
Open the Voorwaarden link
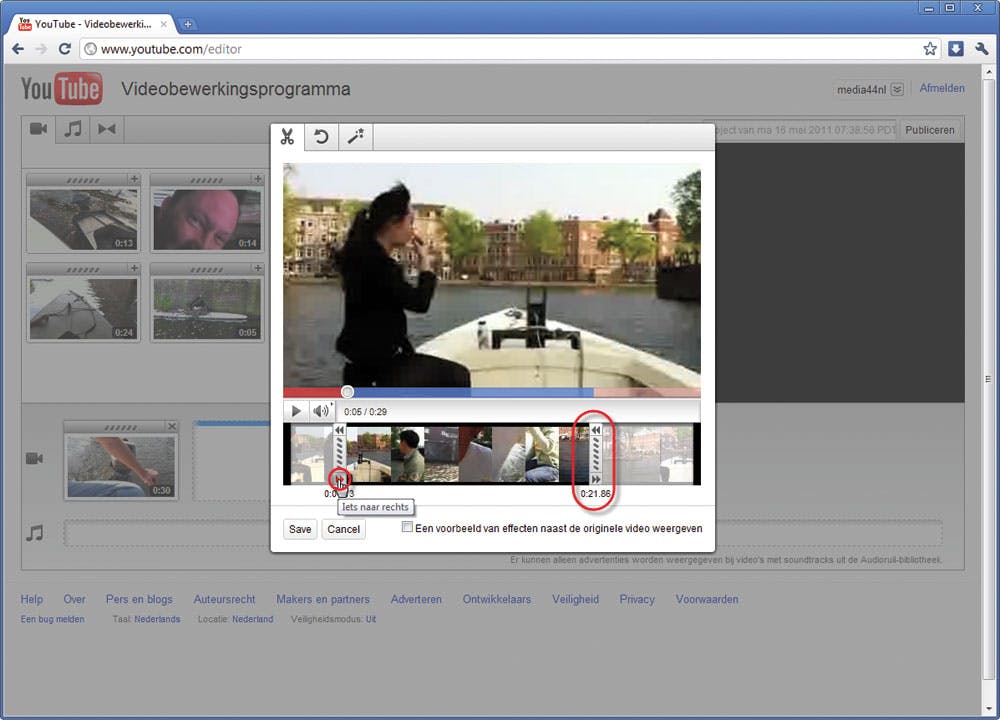click(x=707, y=599)
